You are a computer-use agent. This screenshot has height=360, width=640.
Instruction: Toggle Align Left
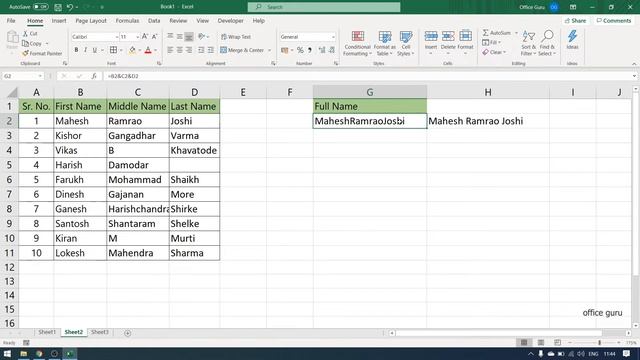coord(170,50)
